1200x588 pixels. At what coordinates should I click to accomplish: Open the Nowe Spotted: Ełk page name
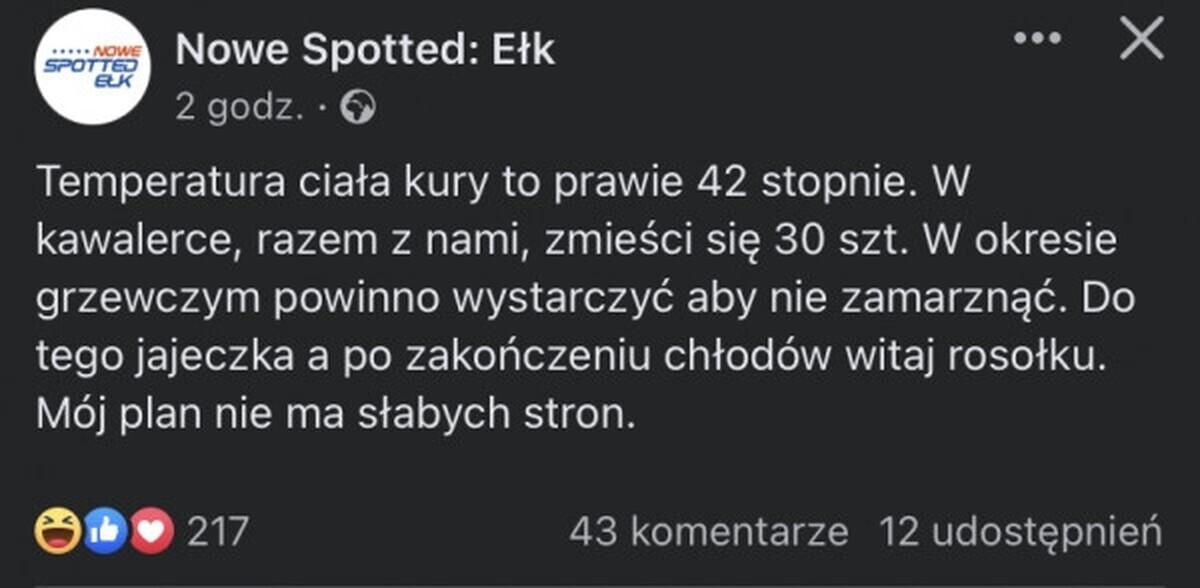tap(365, 49)
